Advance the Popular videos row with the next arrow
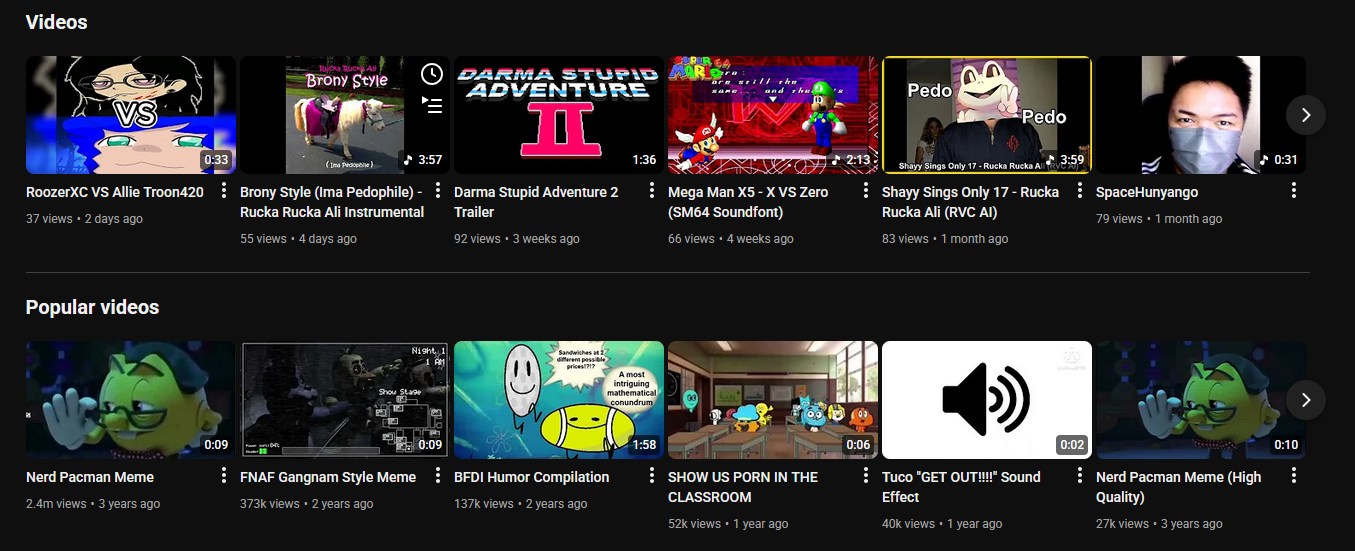Image resolution: width=1355 pixels, height=551 pixels. tap(1305, 400)
